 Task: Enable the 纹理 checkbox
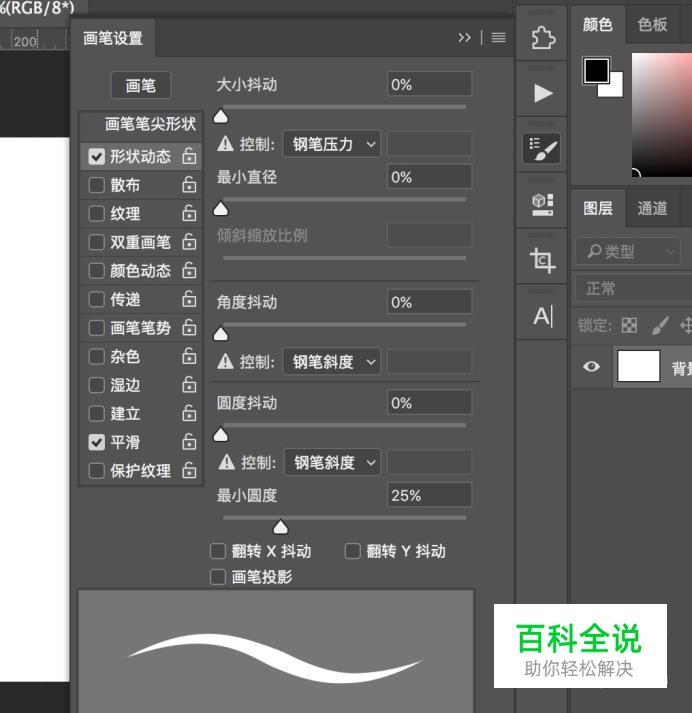[x=96, y=213]
